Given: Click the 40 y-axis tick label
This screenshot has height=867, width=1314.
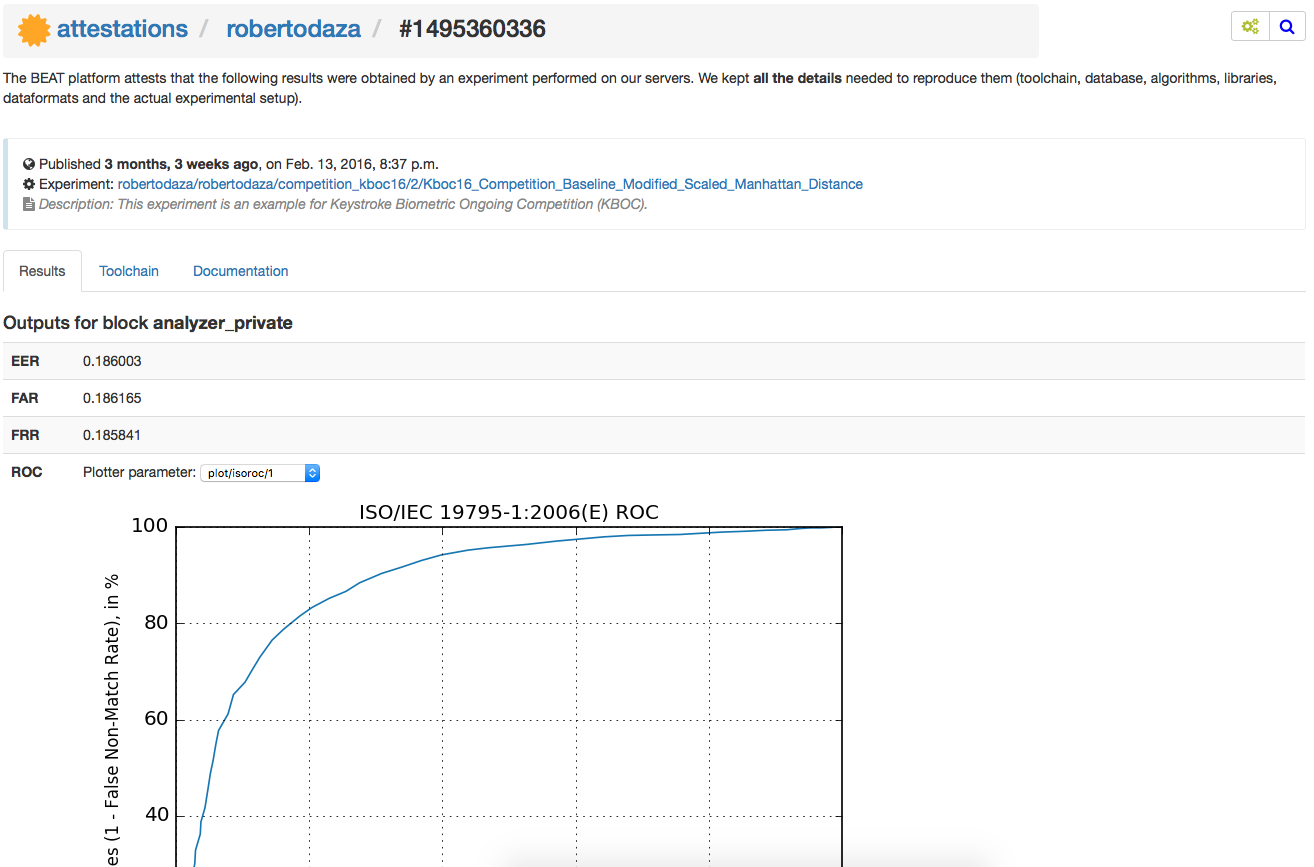Looking at the screenshot, I should [x=155, y=816].
